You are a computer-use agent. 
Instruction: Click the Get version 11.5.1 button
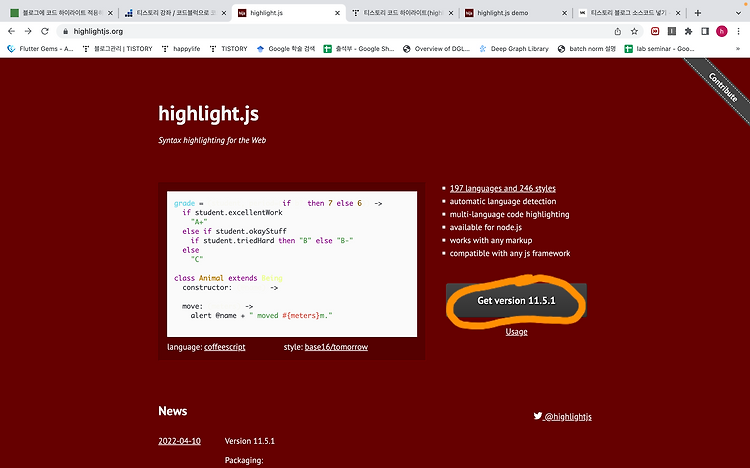[x=516, y=301]
